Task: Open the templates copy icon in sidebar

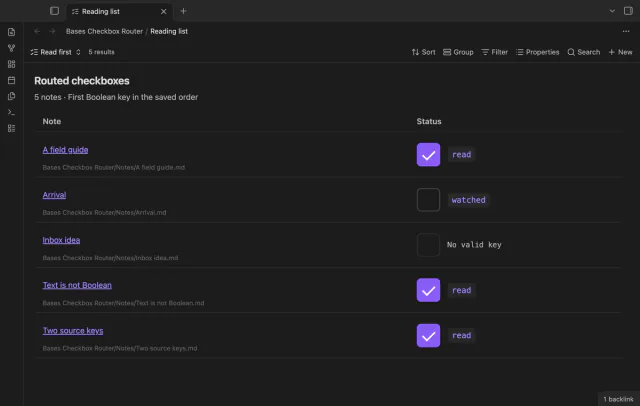Action: tap(11, 96)
